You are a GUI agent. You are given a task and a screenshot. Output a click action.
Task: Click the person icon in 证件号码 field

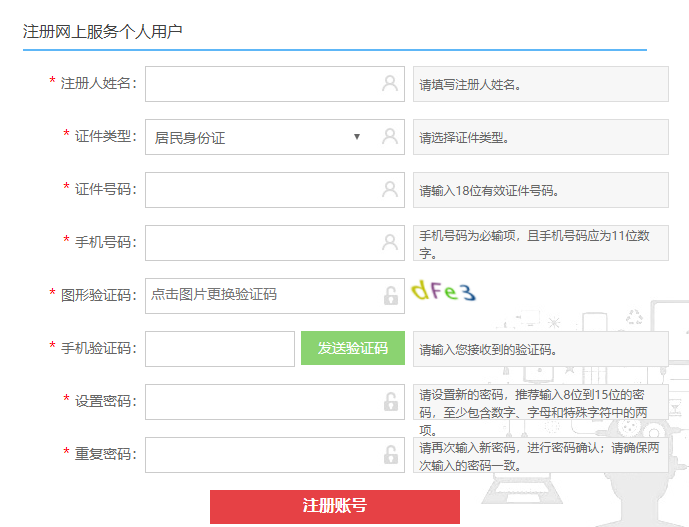pos(390,190)
